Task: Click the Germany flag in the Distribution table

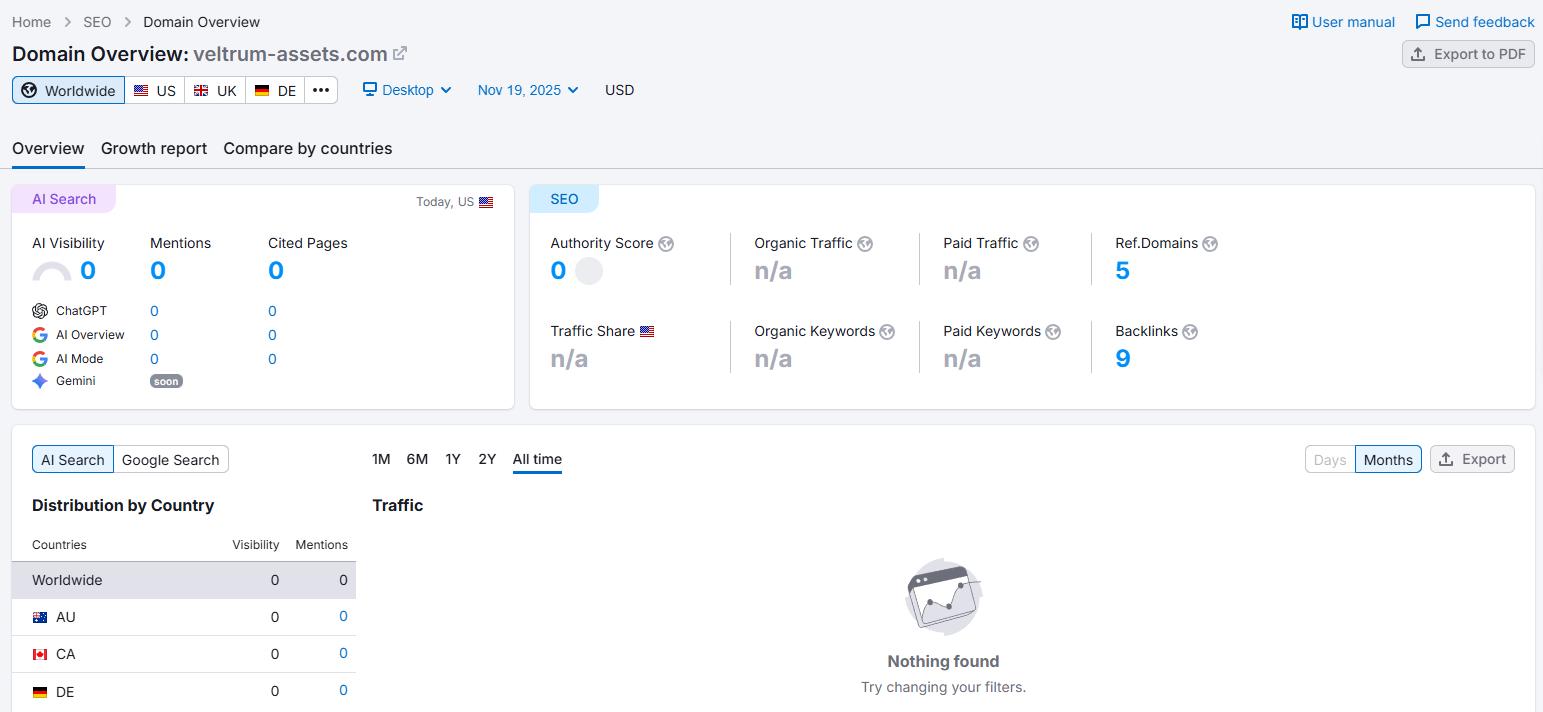Action: 40,692
